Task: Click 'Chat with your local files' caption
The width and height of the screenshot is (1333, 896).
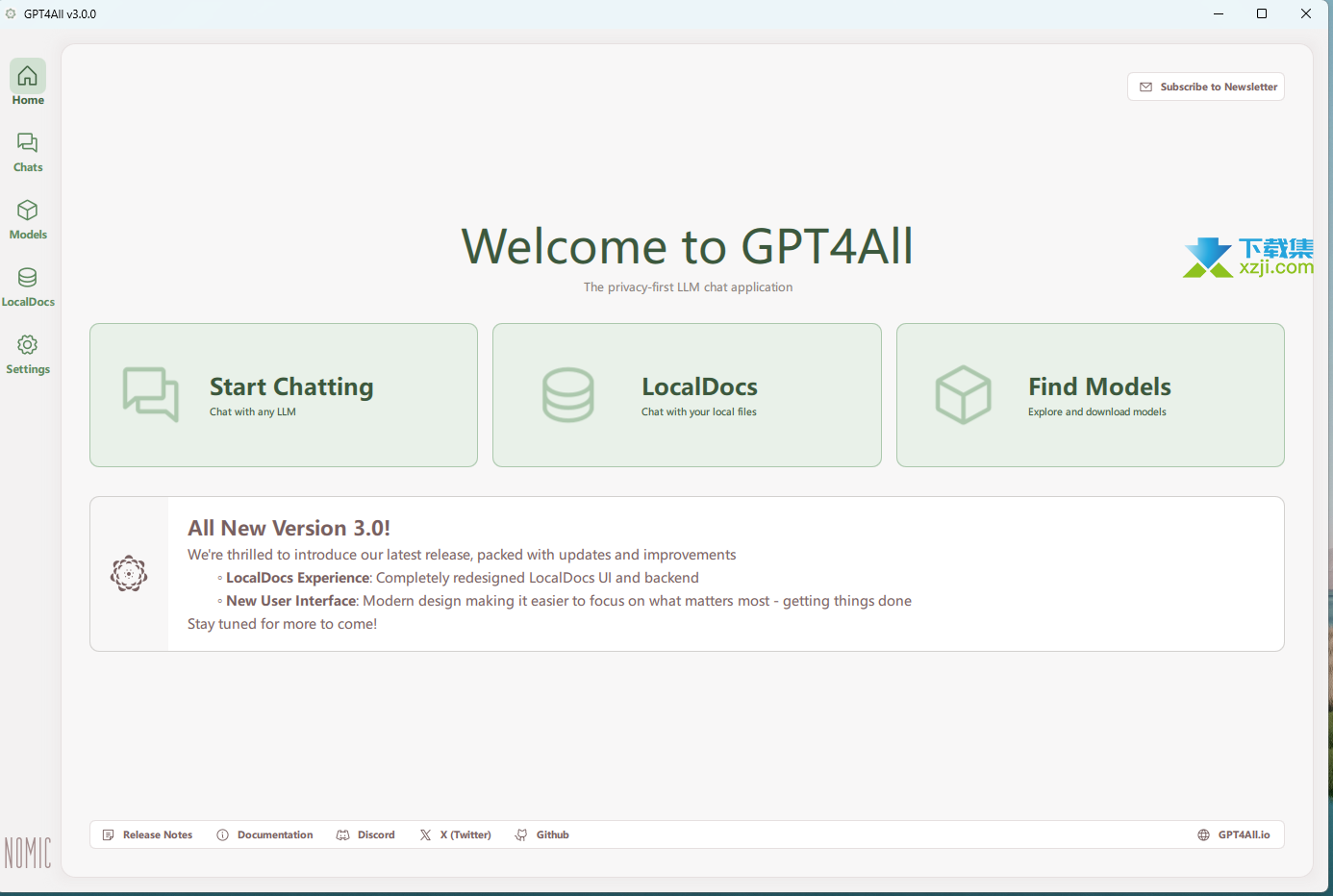Action: (x=699, y=411)
